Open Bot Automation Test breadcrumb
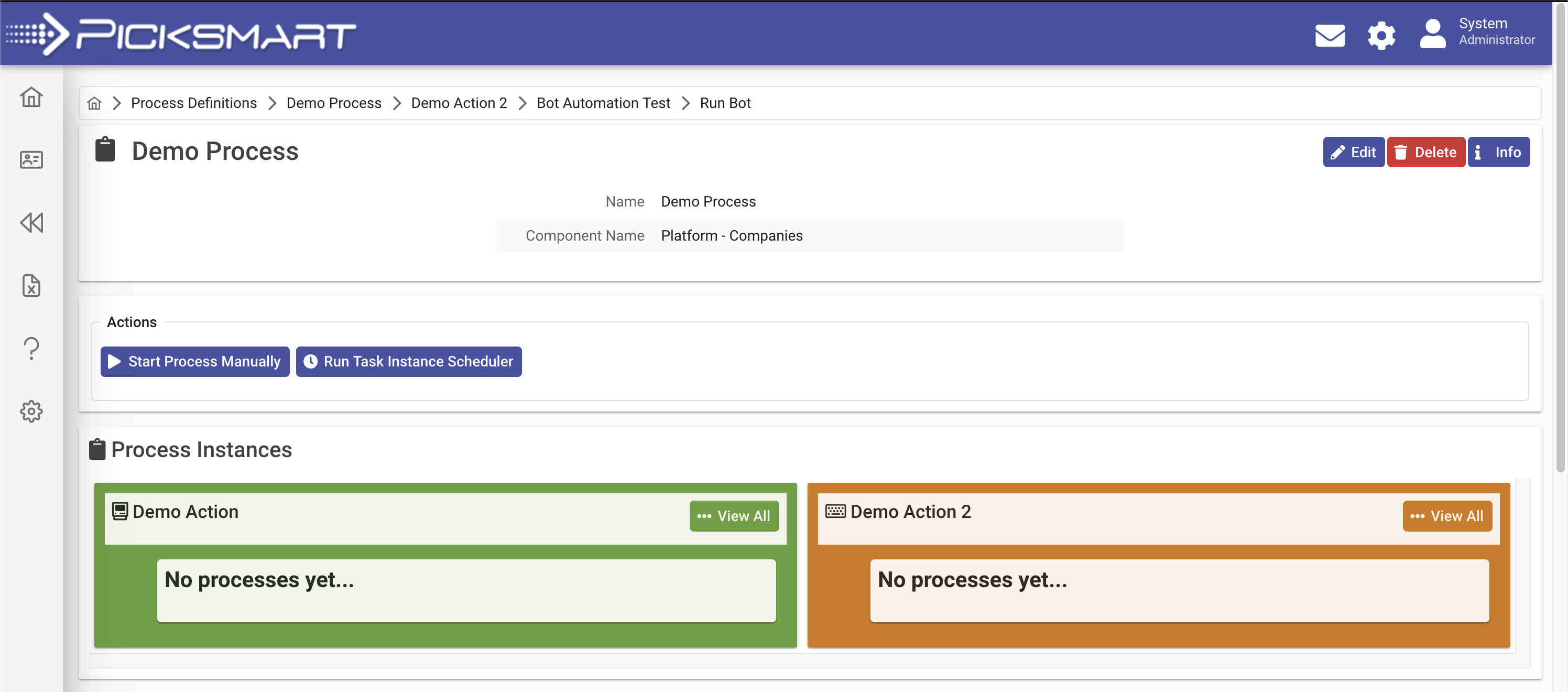 603,103
